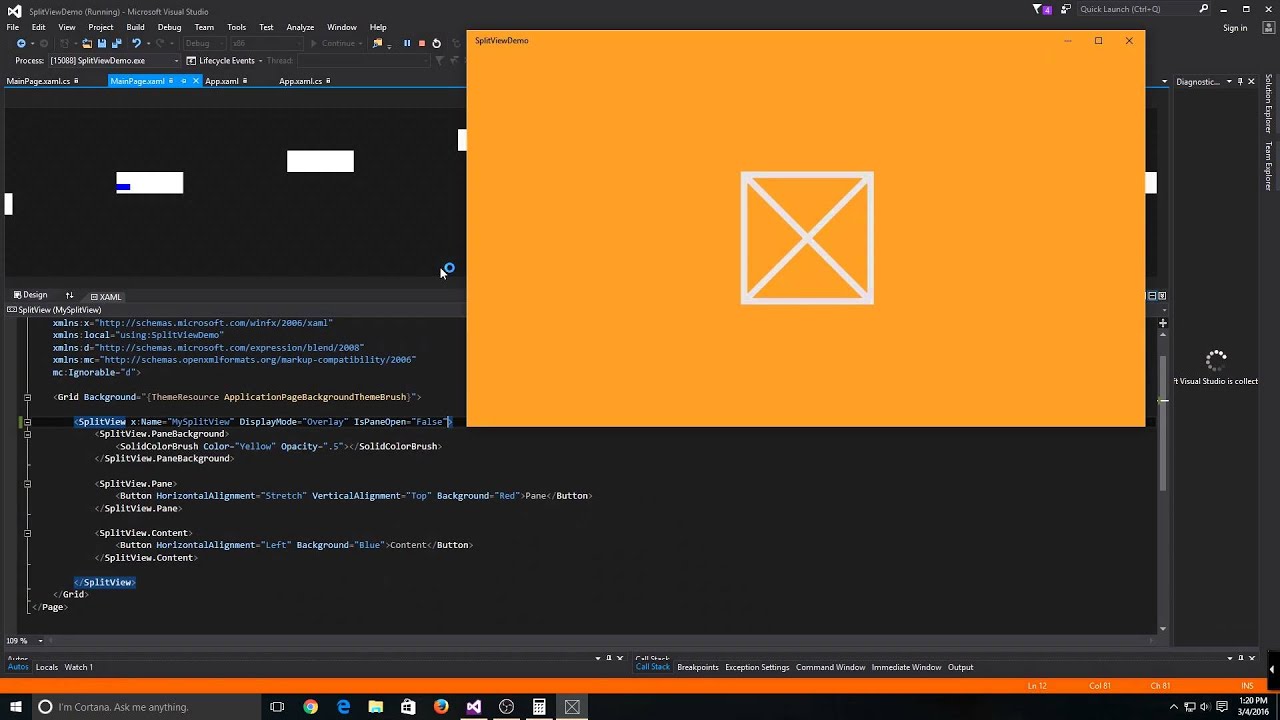Image resolution: width=1280 pixels, height=720 pixels.
Task: Switch to the XAML view tab
Action: coord(105,296)
